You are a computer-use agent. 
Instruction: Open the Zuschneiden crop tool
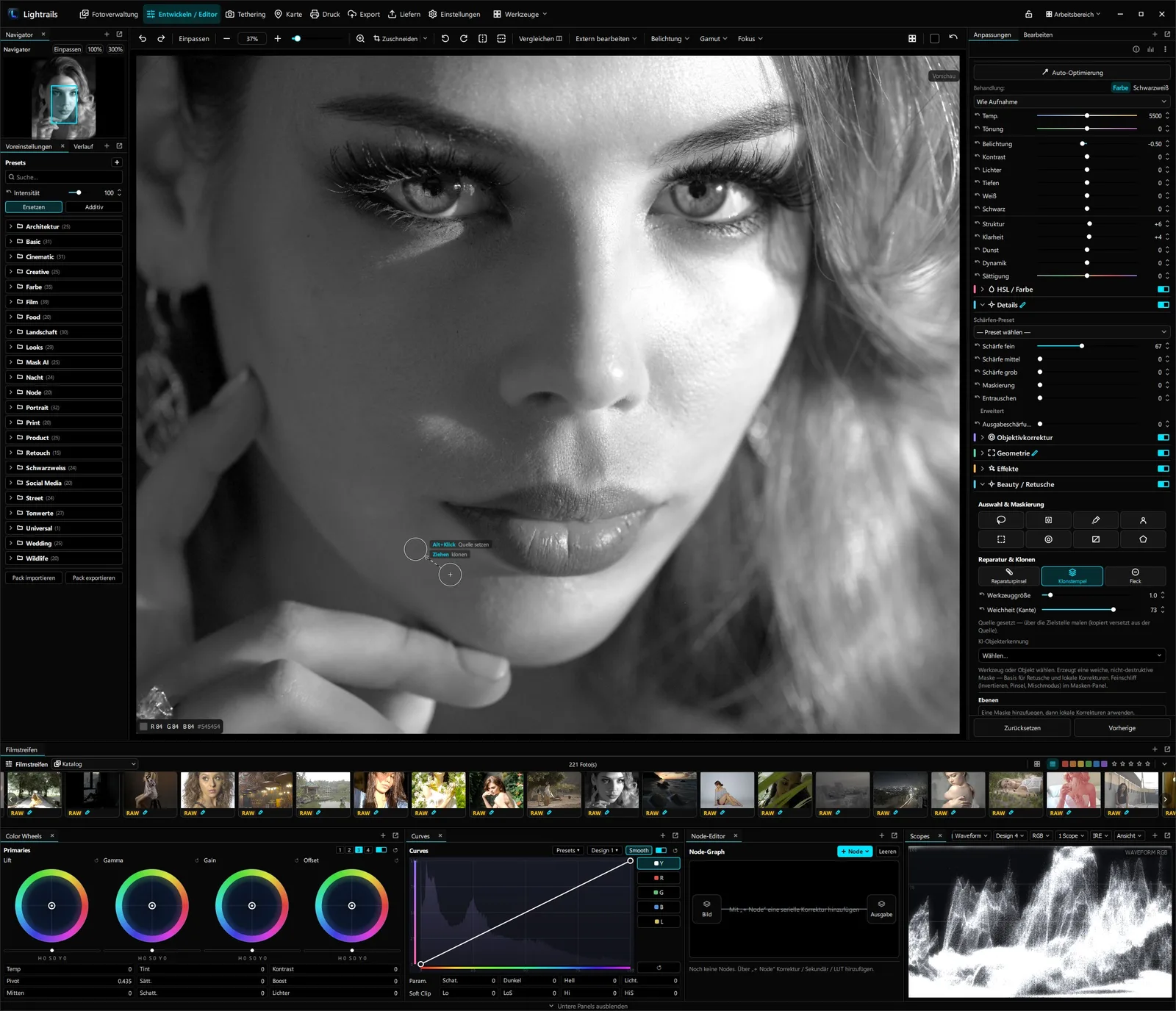[x=400, y=38]
